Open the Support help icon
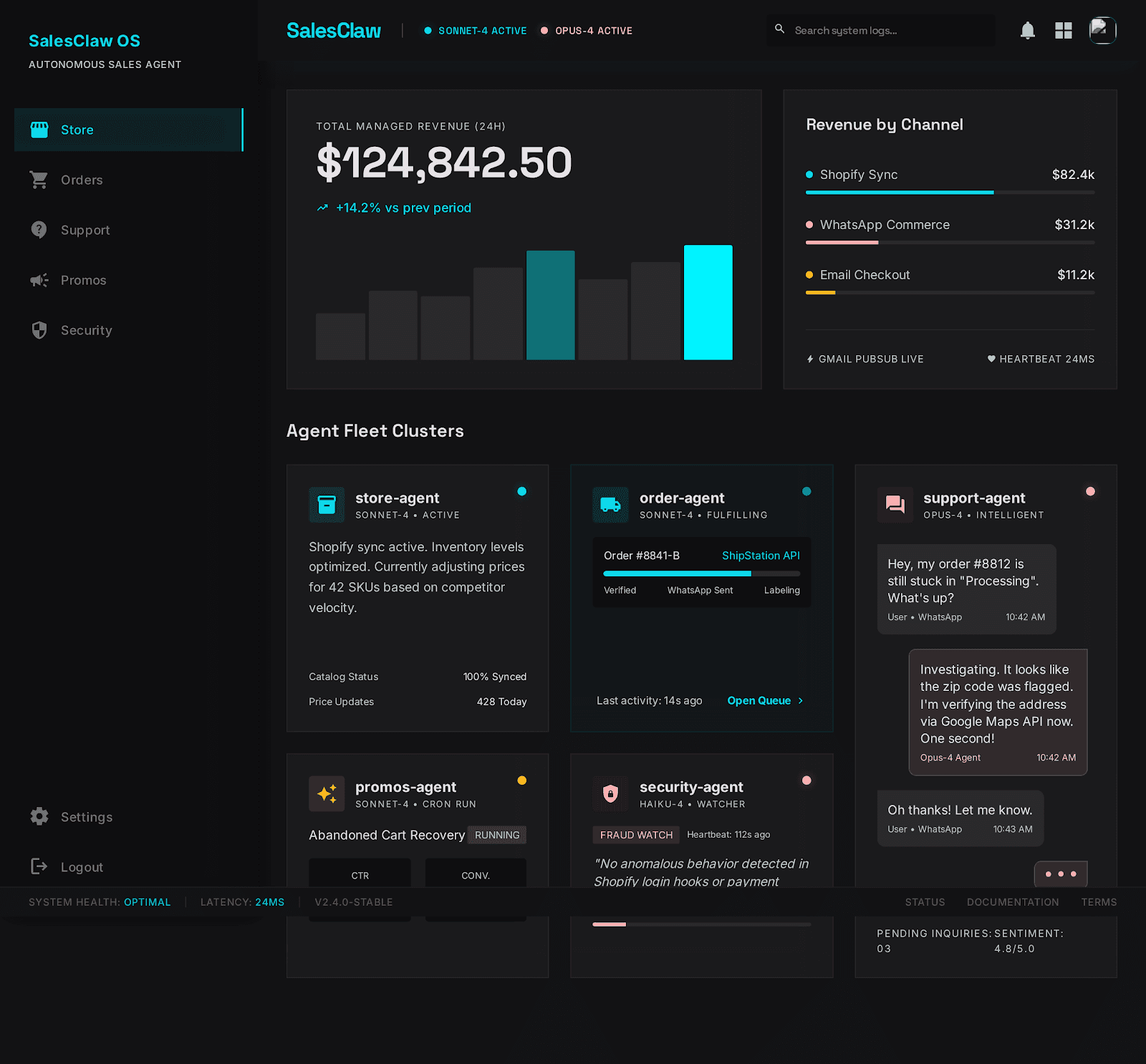 39,230
